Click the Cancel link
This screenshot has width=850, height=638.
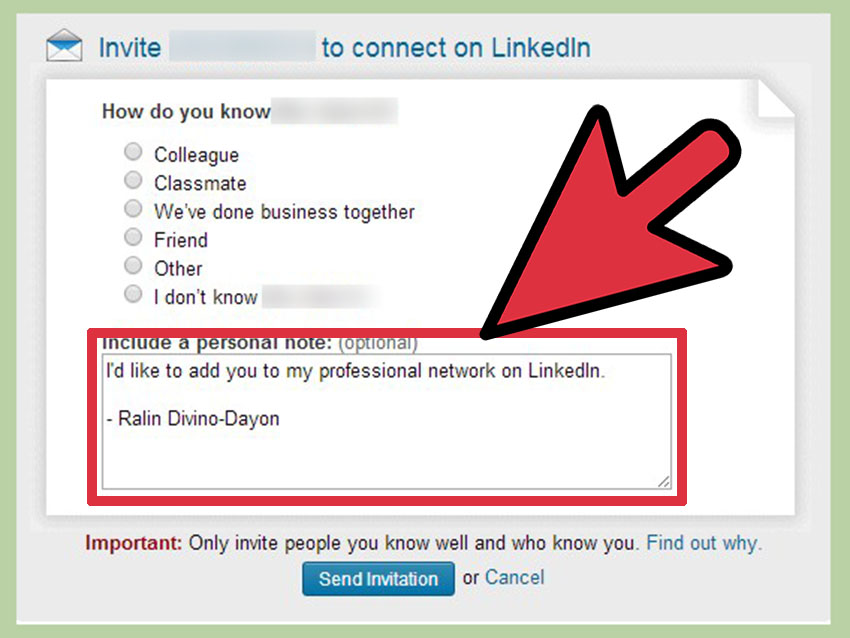click(x=514, y=577)
